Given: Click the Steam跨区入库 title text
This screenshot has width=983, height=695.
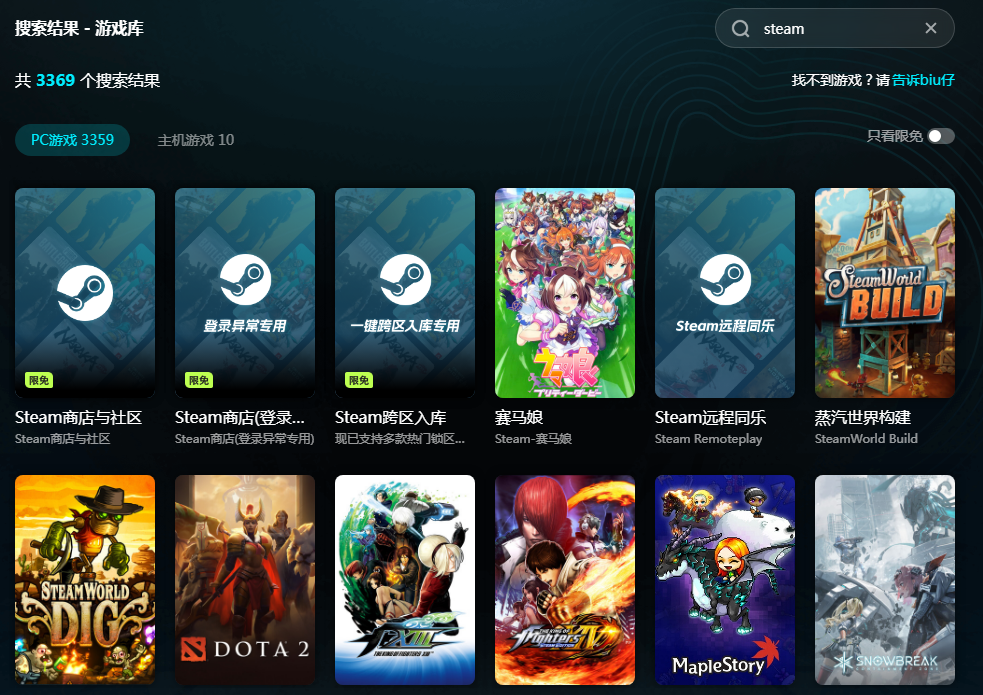Looking at the screenshot, I should 391,417.
